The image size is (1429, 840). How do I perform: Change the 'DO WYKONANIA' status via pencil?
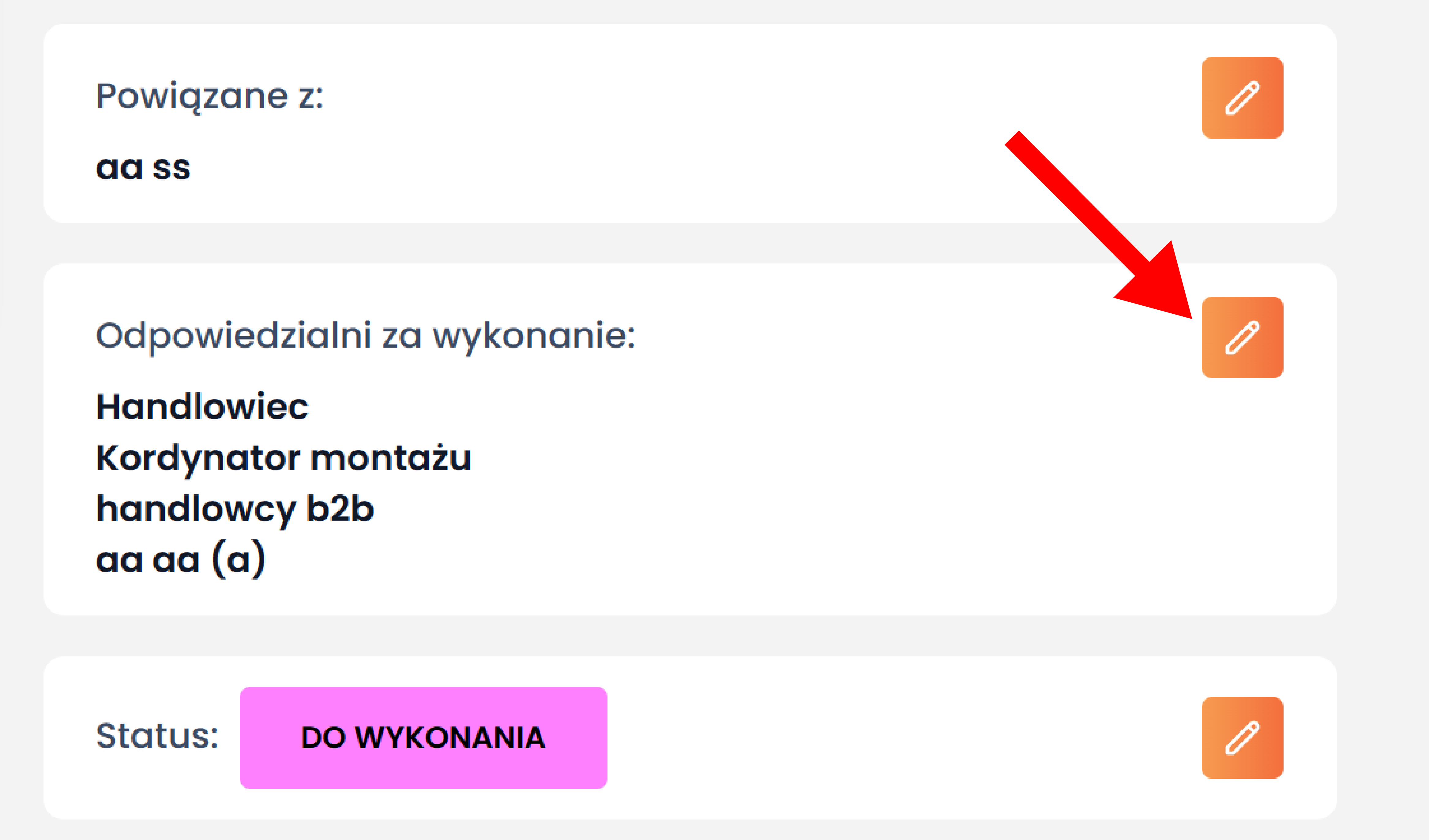pos(1242,737)
